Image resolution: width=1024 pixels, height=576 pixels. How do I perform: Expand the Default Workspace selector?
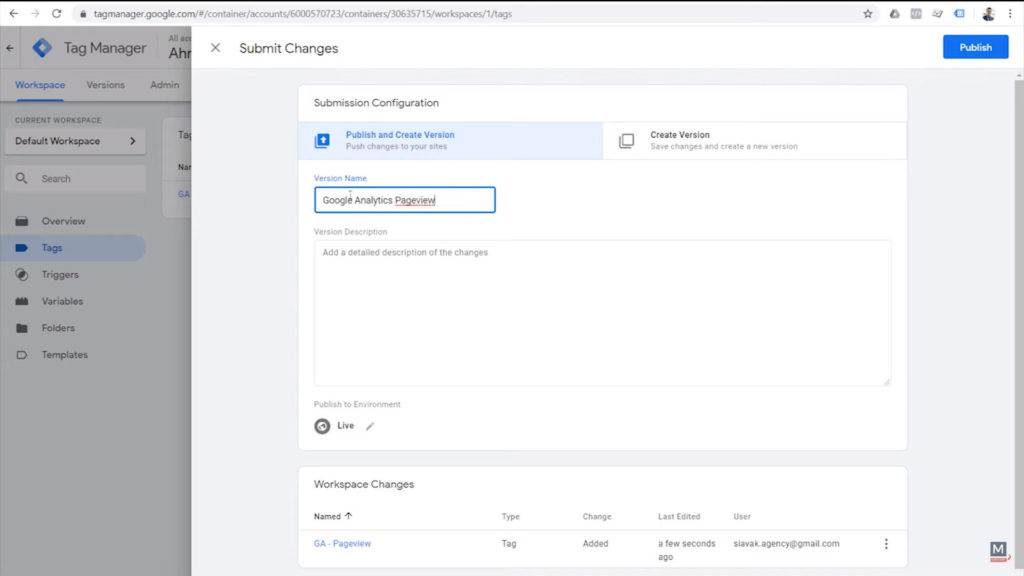[75, 141]
